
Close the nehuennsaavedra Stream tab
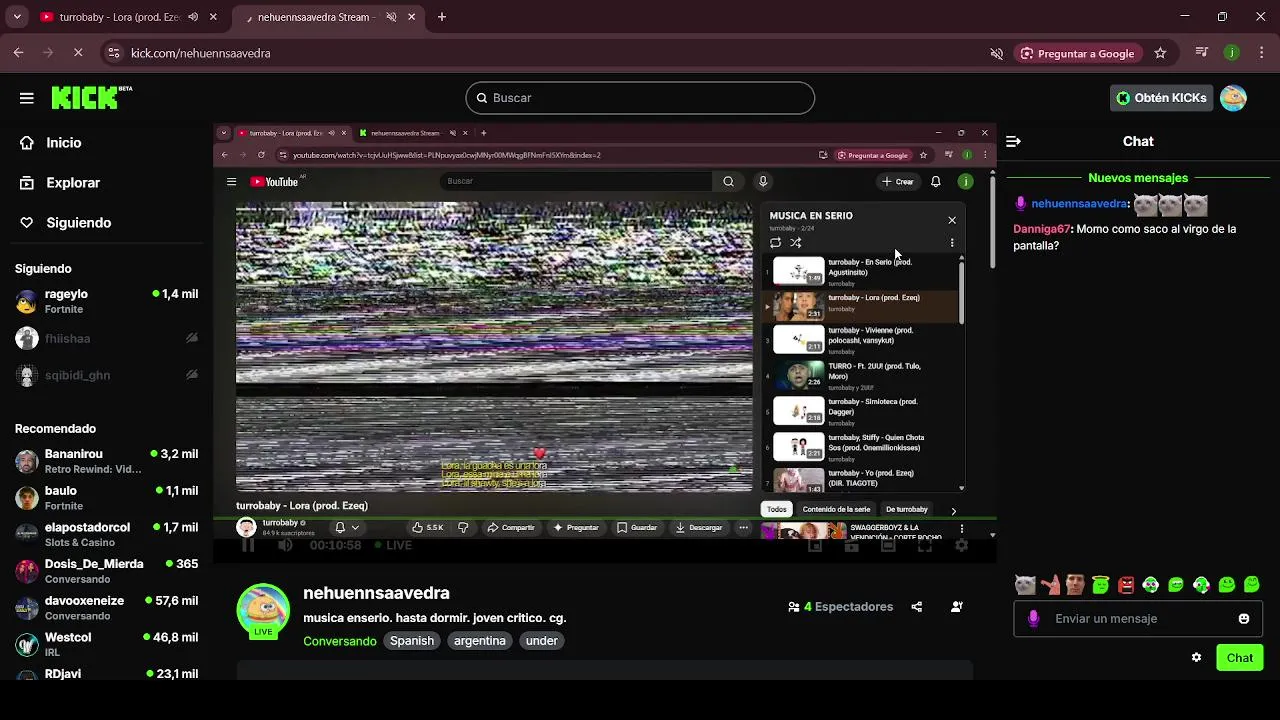click(x=411, y=17)
